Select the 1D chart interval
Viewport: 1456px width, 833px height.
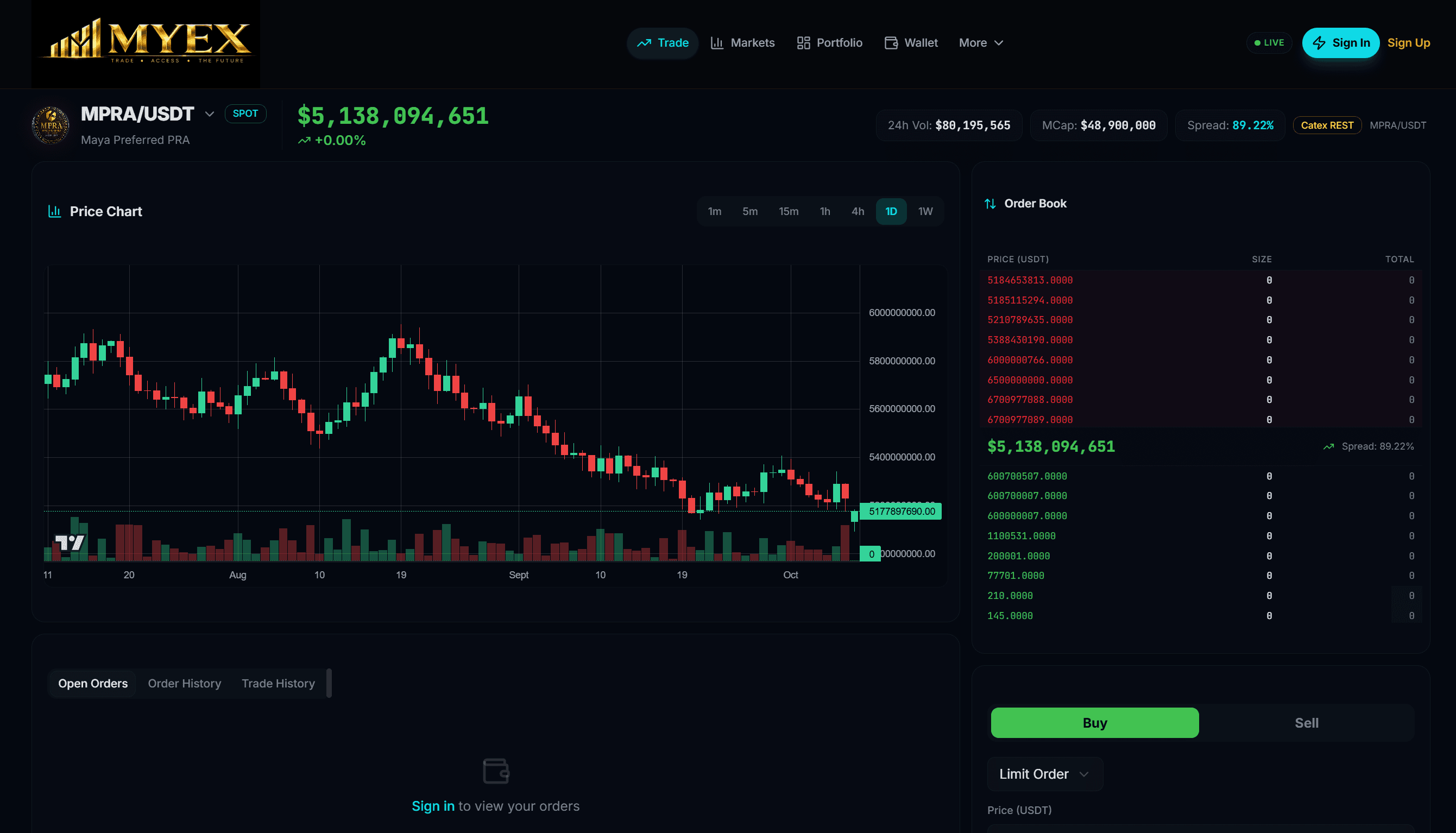click(x=891, y=212)
